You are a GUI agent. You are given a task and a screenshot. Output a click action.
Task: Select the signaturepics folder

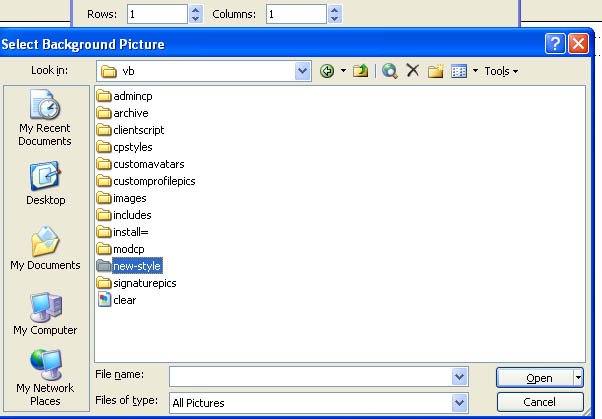(136, 283)
